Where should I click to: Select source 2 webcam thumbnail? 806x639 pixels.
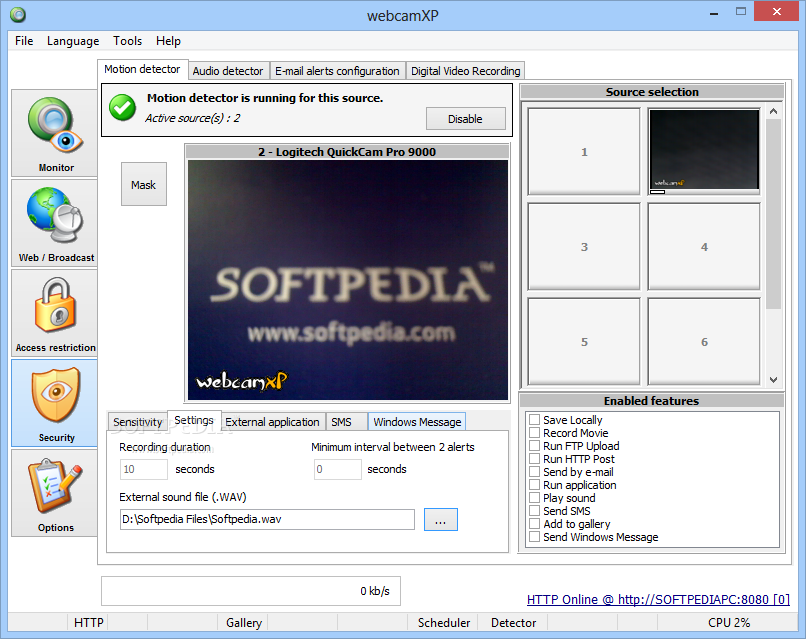[x=704, y=150]
